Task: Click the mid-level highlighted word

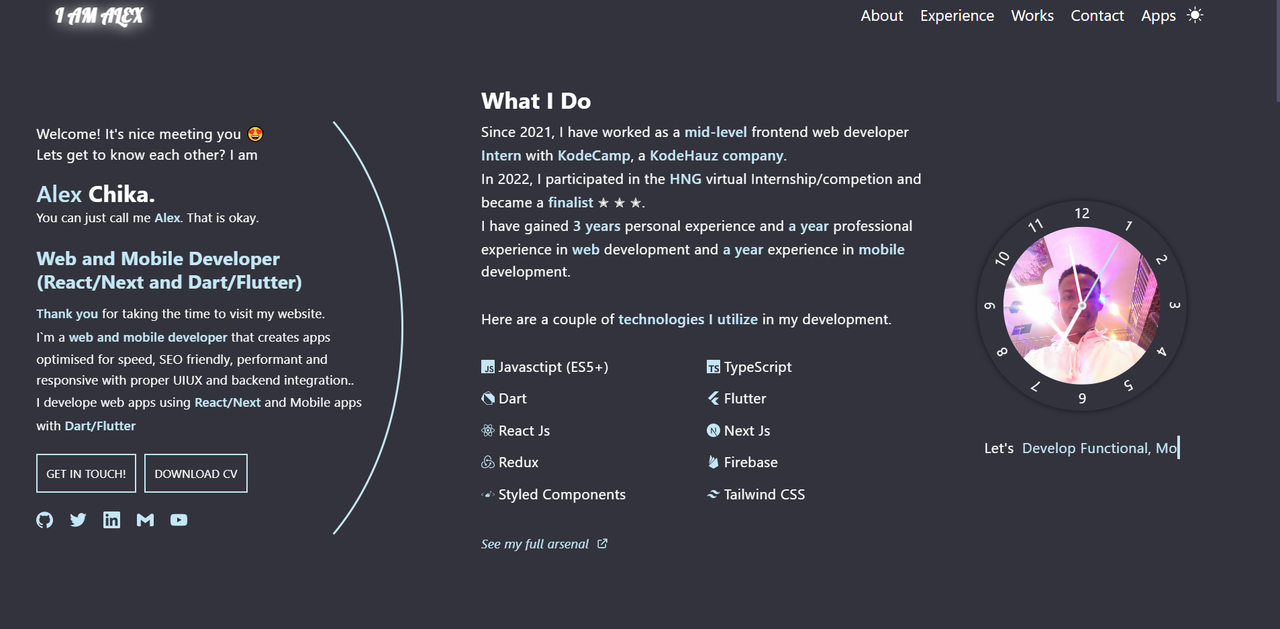Action: tap(716, 132)
